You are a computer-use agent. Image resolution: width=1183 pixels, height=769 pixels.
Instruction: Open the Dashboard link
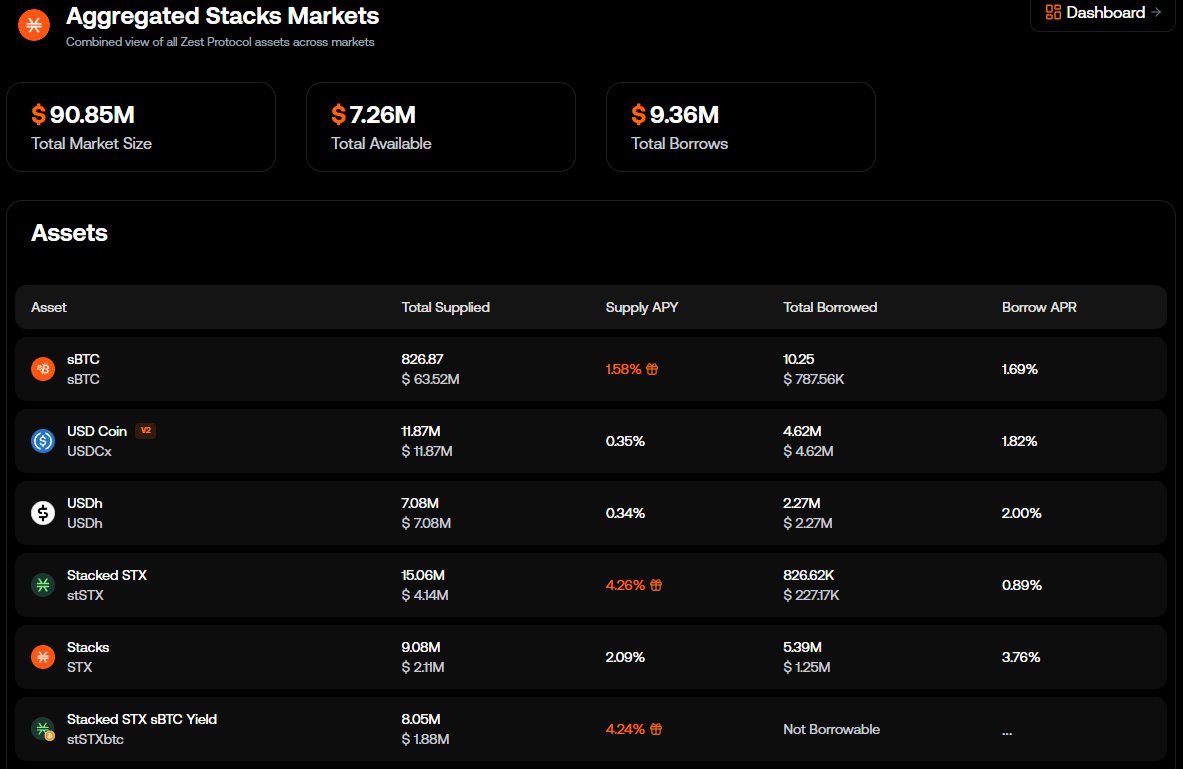pos(1102,13)
